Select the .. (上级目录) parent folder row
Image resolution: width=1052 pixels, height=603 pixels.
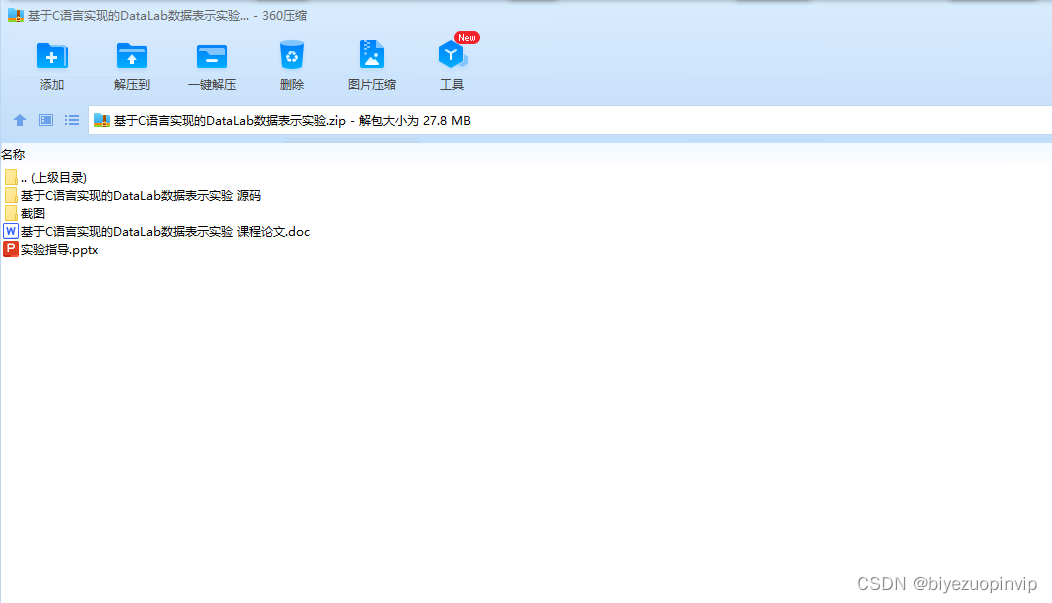click(x=46, y=178)
